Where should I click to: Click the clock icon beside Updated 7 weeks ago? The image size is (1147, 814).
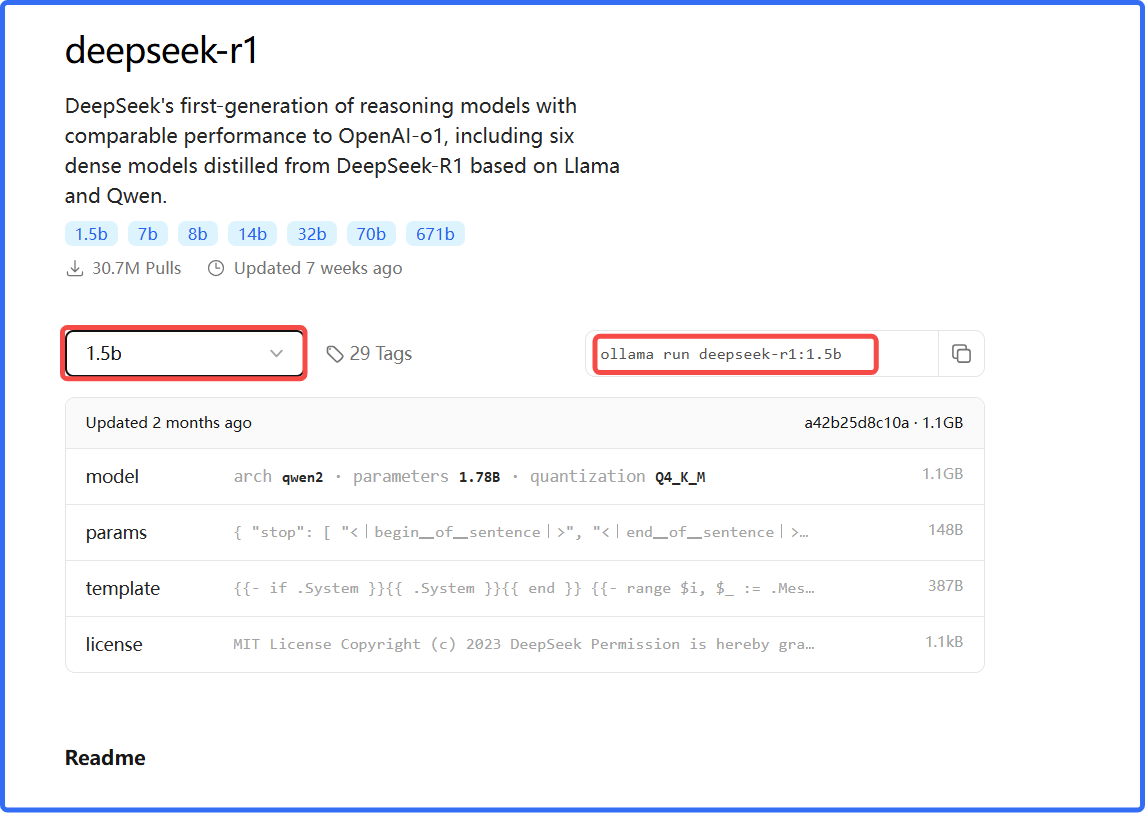point(216,268)
